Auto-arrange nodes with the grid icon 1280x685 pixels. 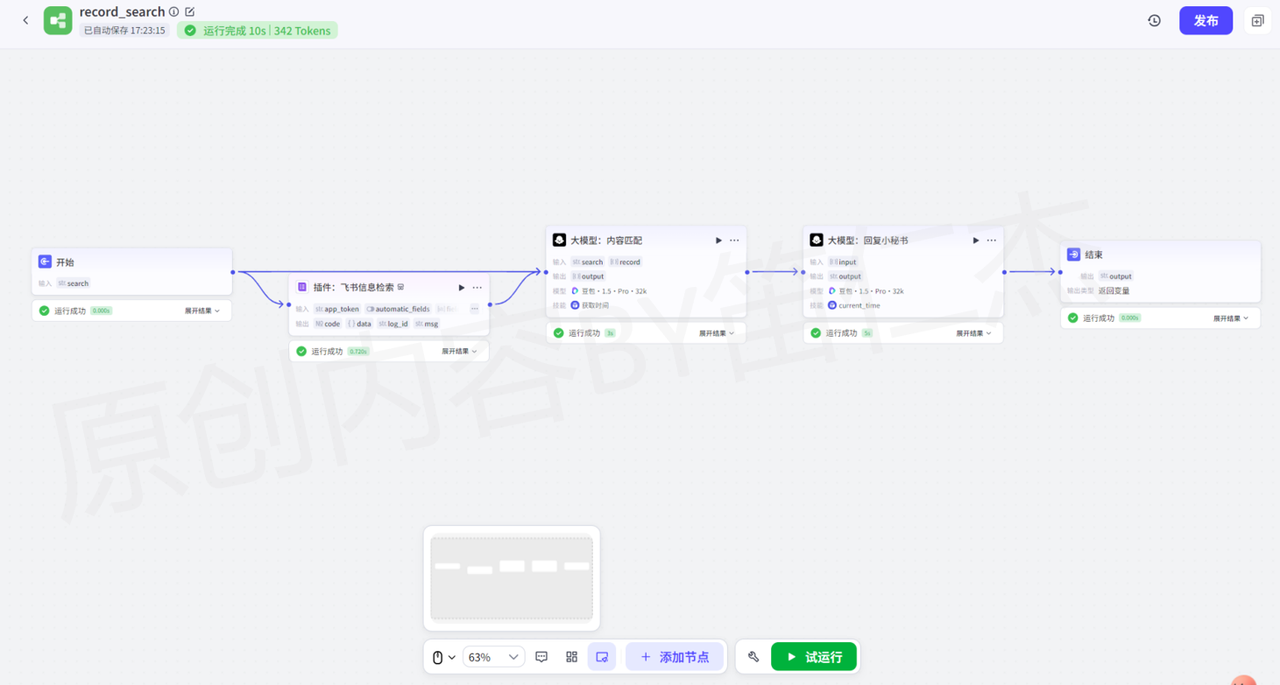pyautogui.click(x=572, y=657)
